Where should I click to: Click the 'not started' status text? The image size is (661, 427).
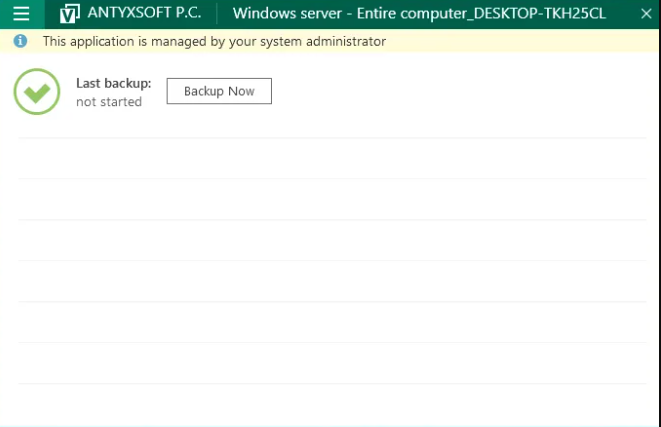click(x=109, y=102)
